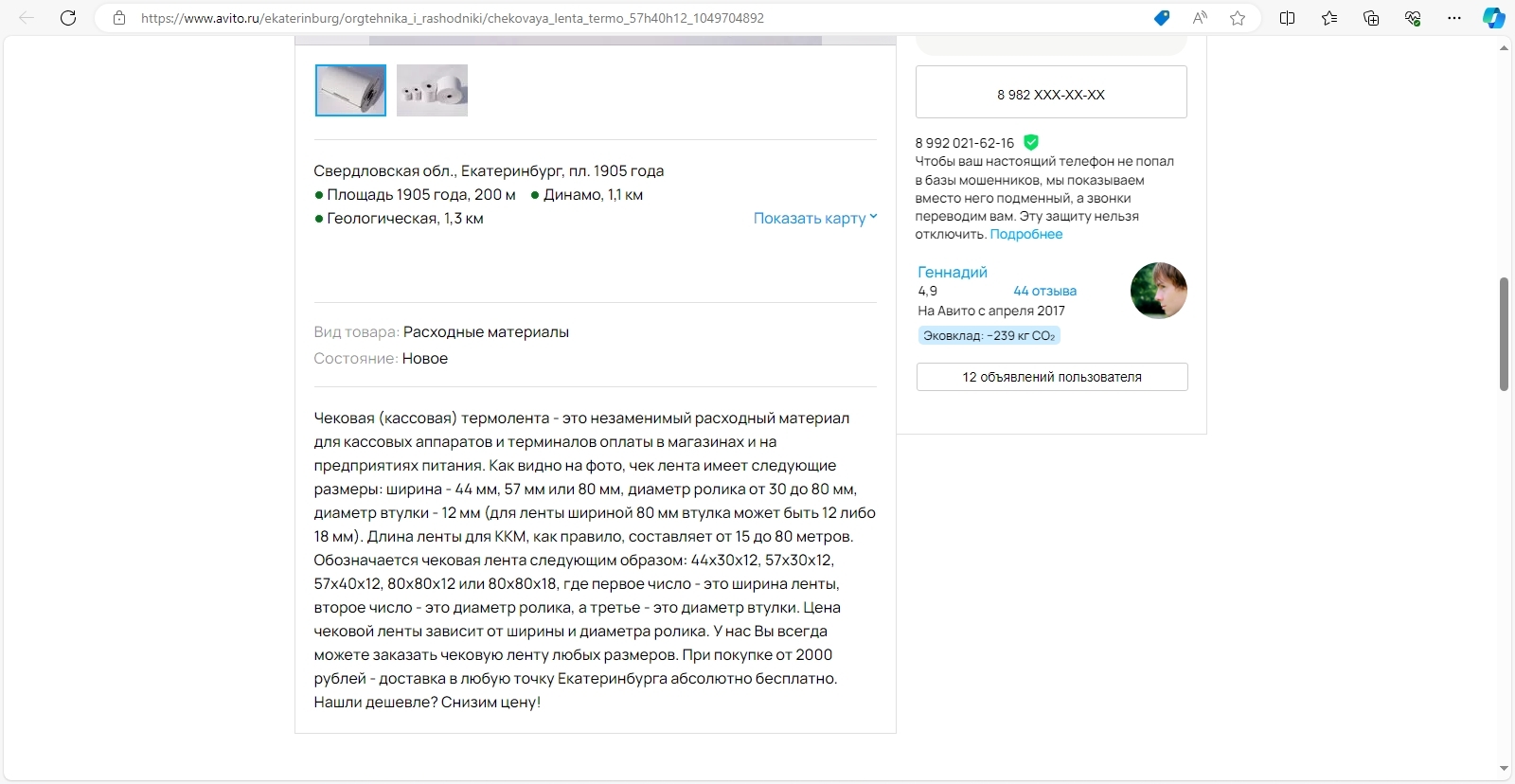1515x784 pixels.
Task: Click seller rating 4,9
Action: pyautogui.click(x=927, y=291)
